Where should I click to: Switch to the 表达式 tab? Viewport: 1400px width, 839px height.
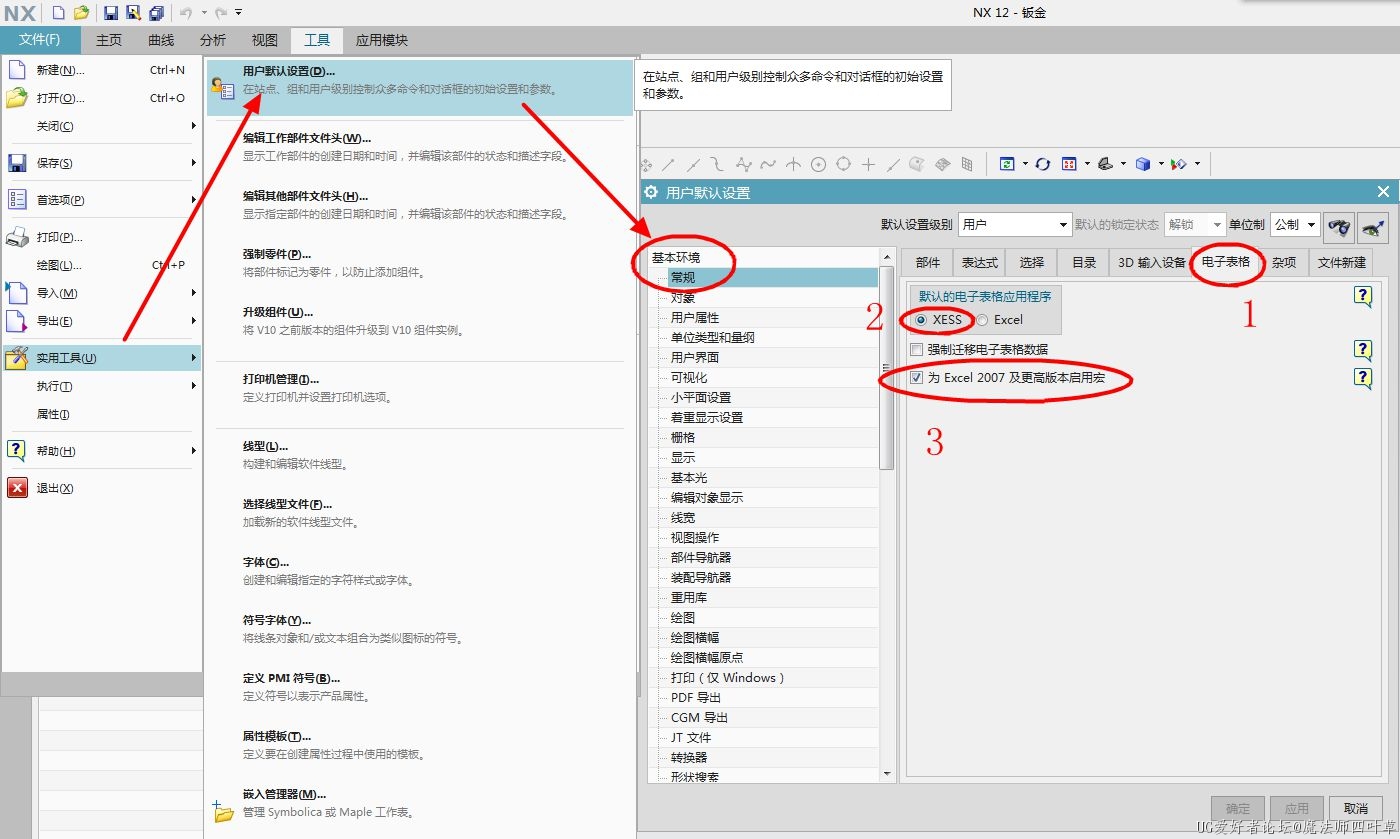(979, 262)
